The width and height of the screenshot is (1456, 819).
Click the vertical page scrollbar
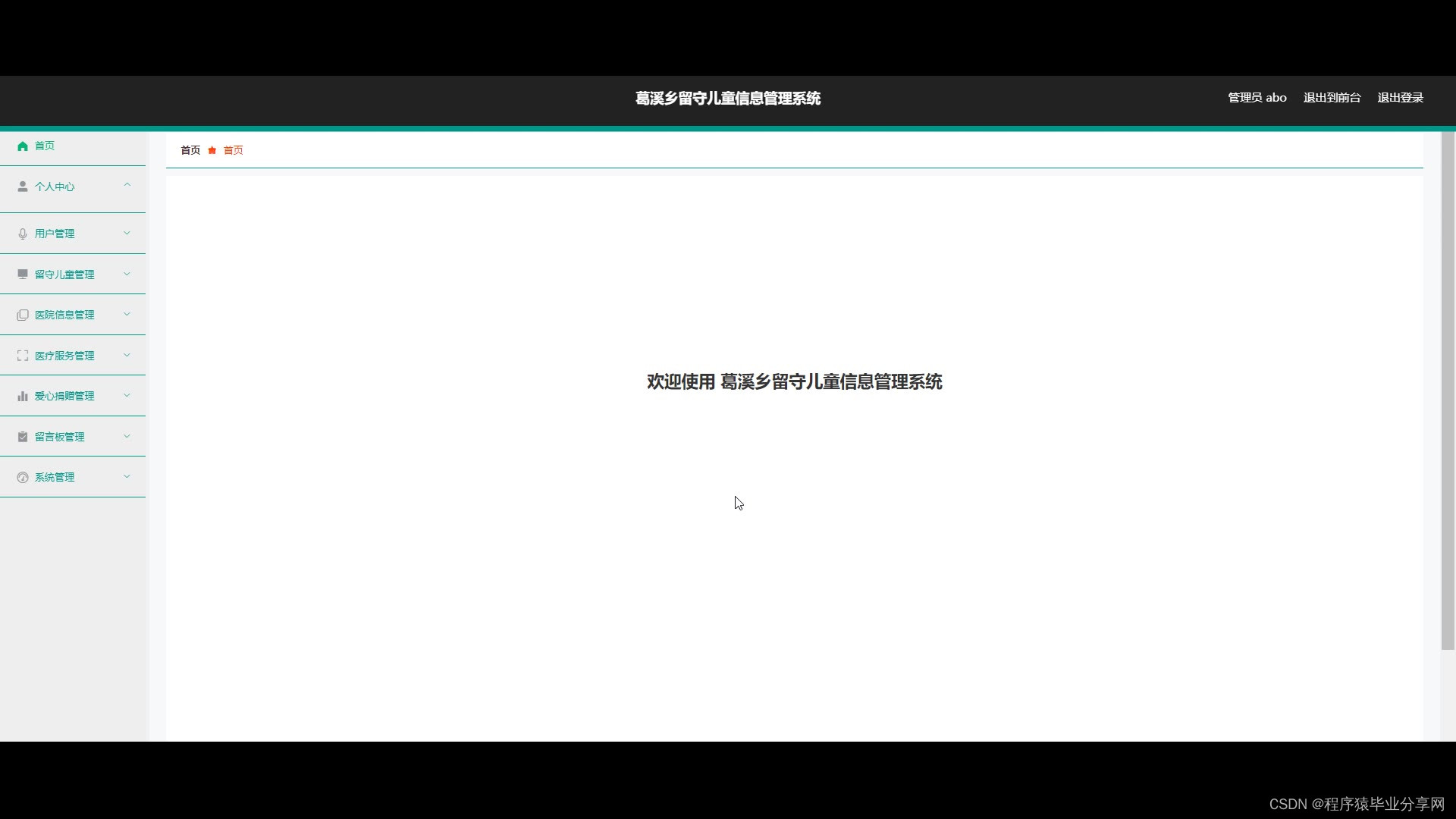point(1448,391)
